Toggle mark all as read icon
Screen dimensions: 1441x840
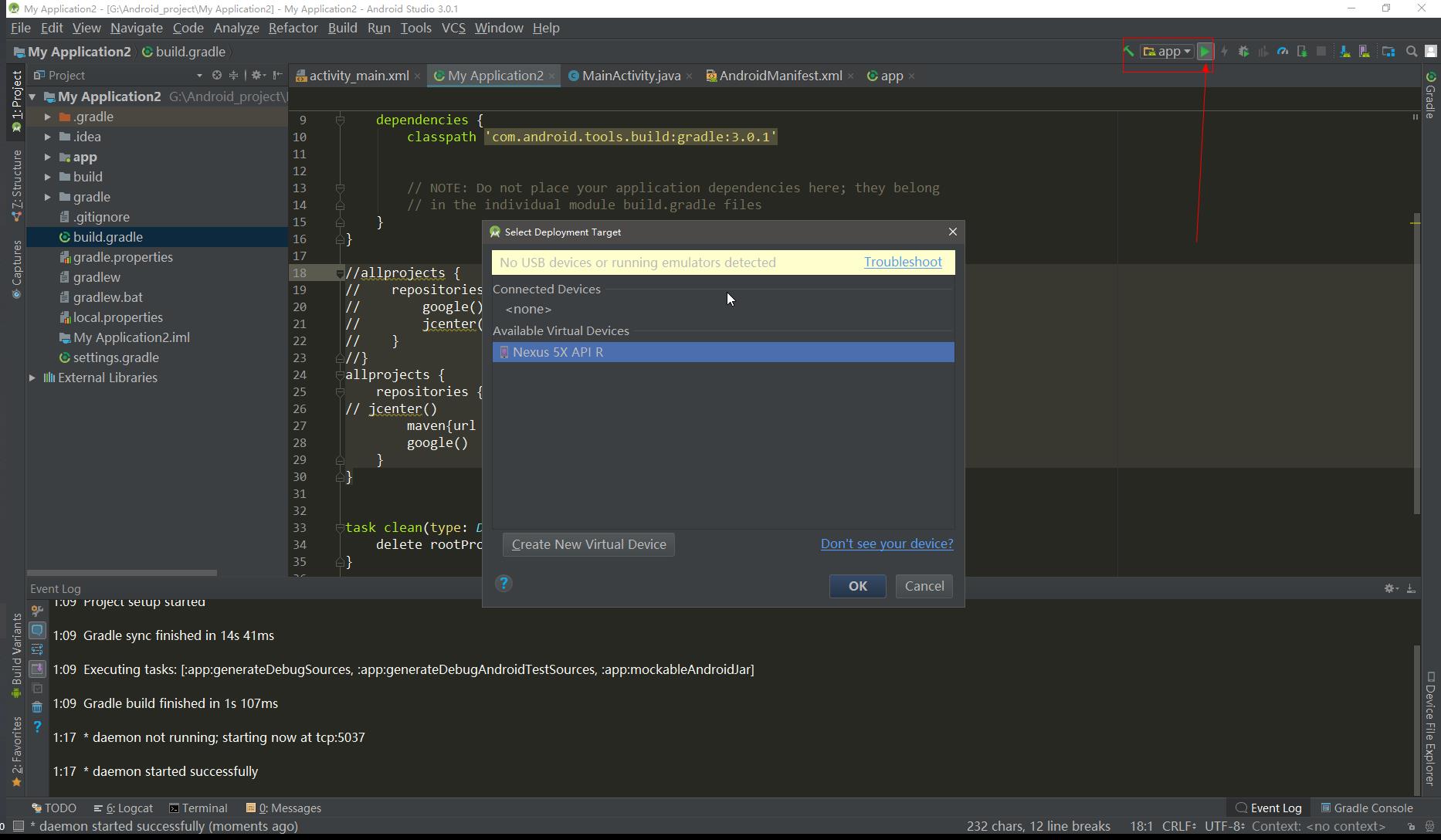click(x=37, y=688)
